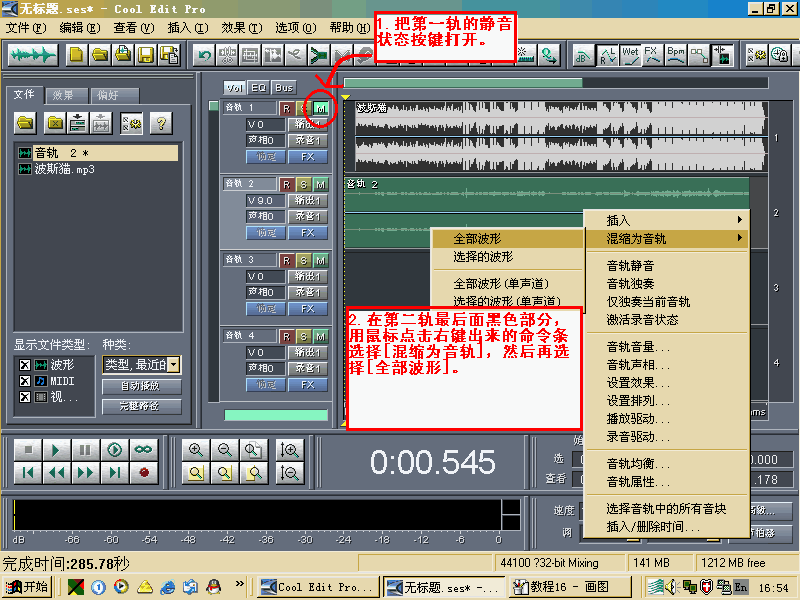Switch to waveform edit view icon
The width and height of the screenshot is (800, 600).
coord(33,55)
